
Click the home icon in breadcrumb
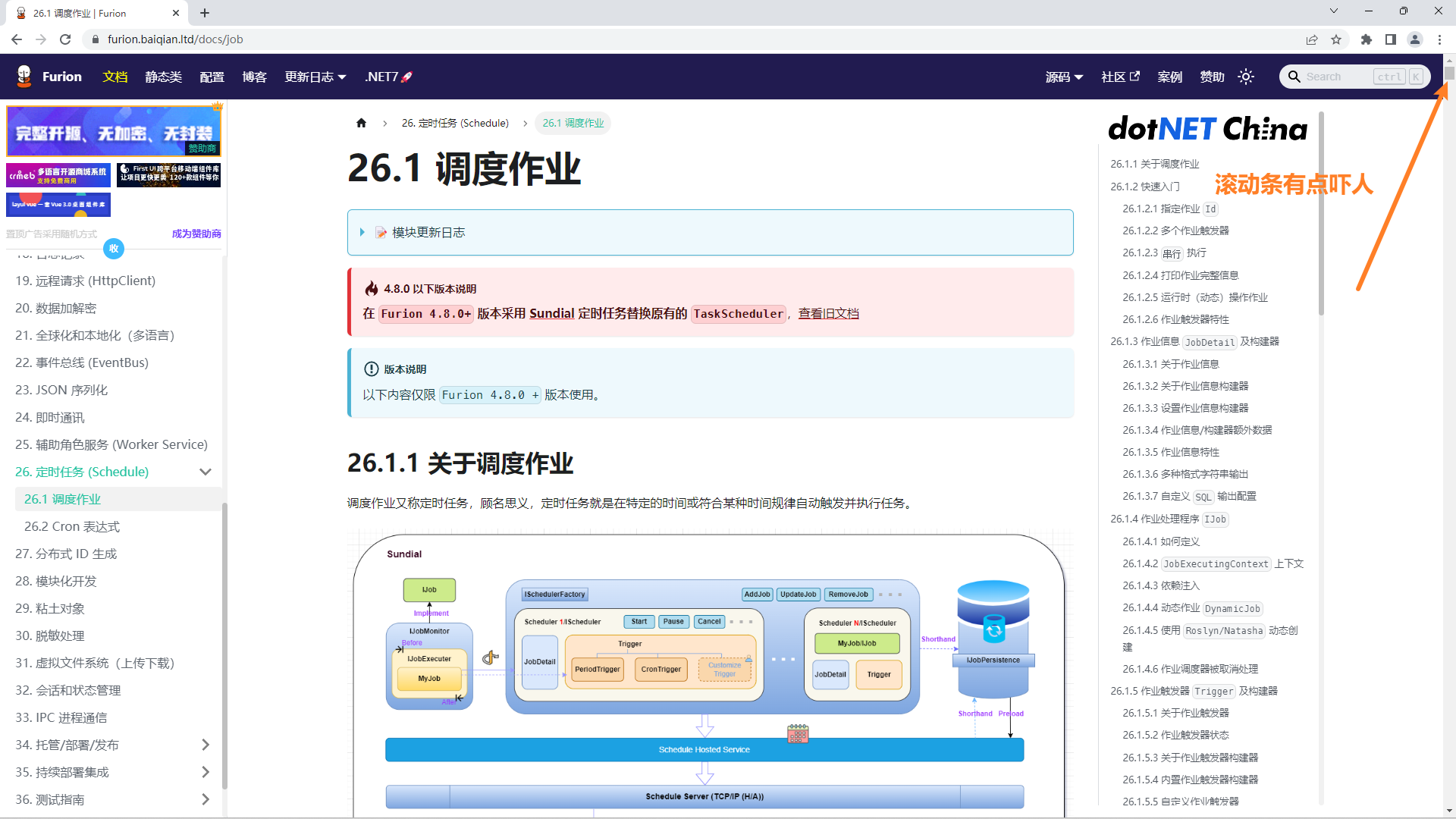[x=361, y=123]
